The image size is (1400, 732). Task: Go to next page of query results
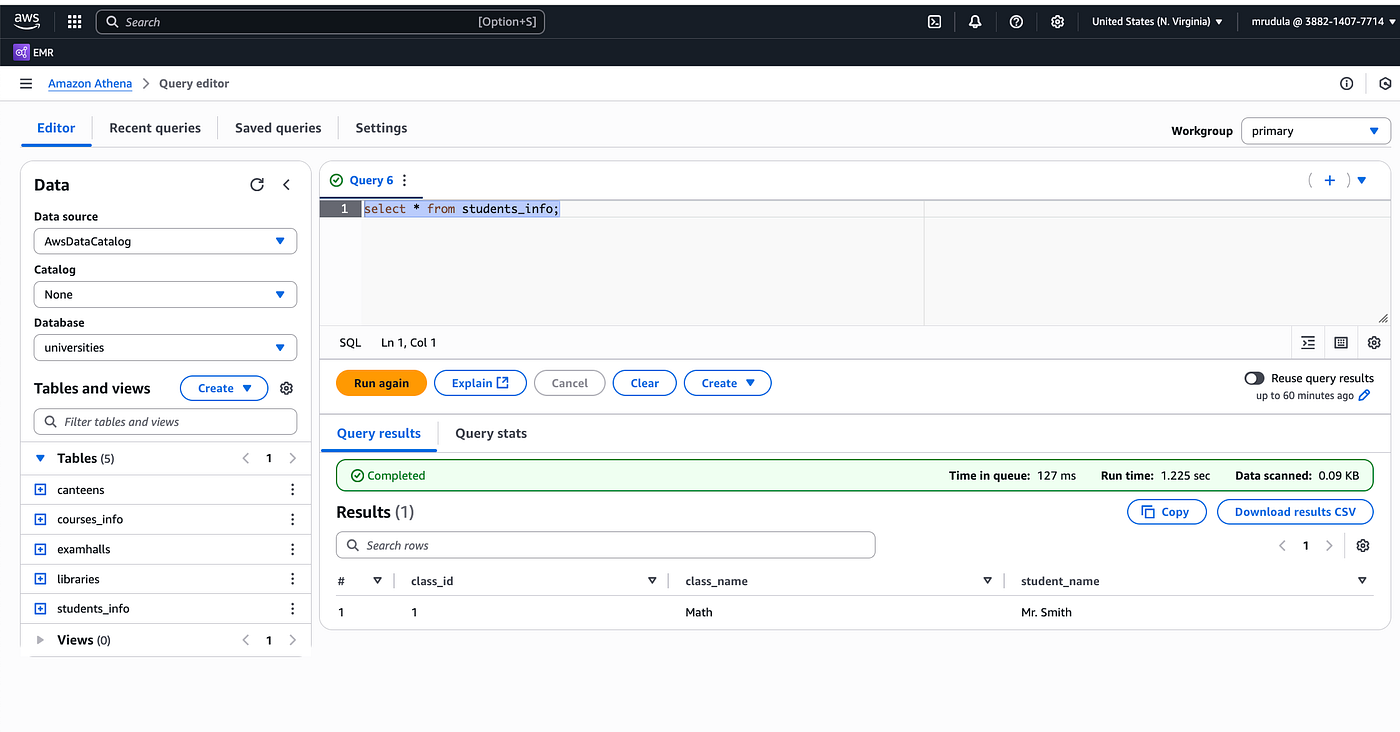click(1329, 545)
